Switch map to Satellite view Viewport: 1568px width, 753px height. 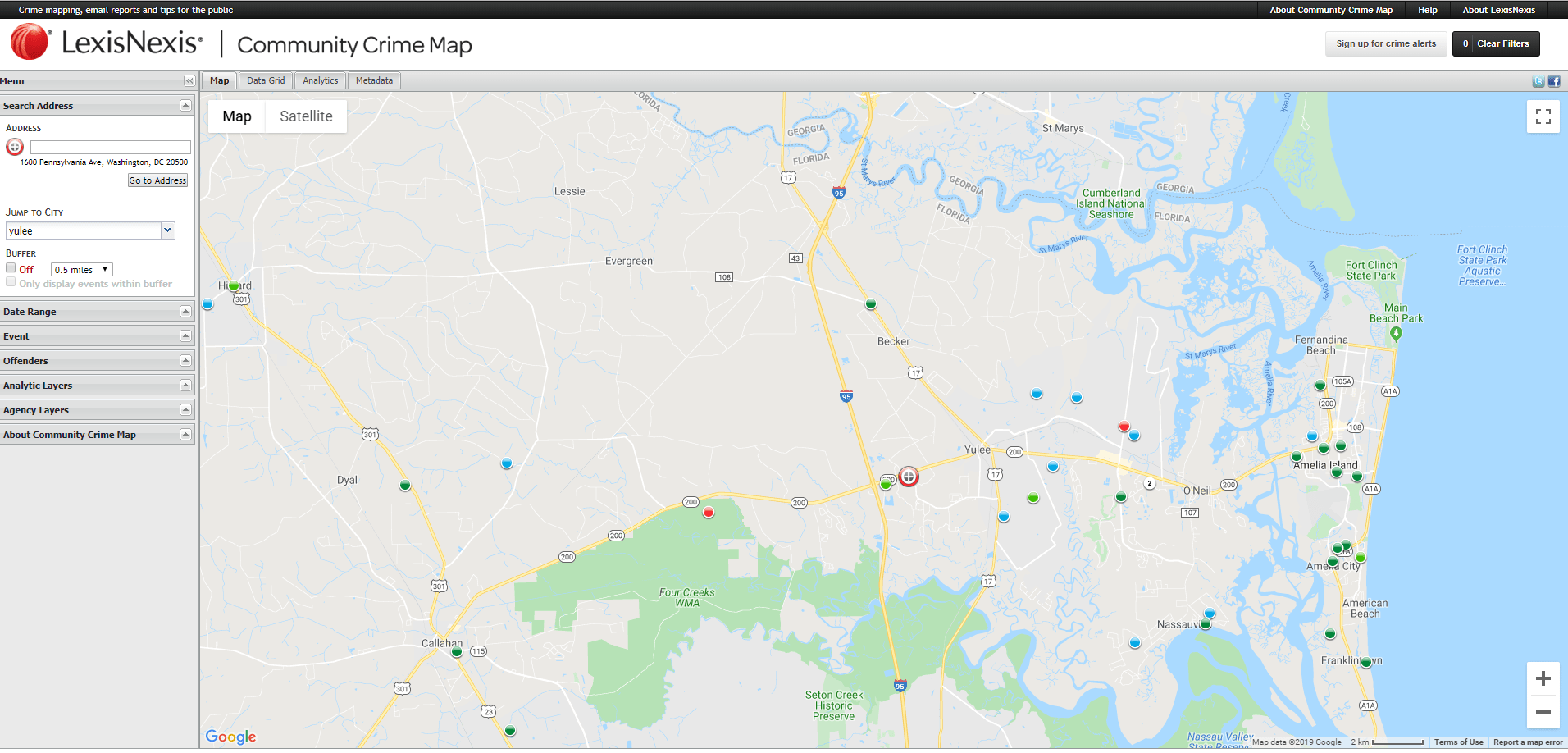tap(306, 116)
